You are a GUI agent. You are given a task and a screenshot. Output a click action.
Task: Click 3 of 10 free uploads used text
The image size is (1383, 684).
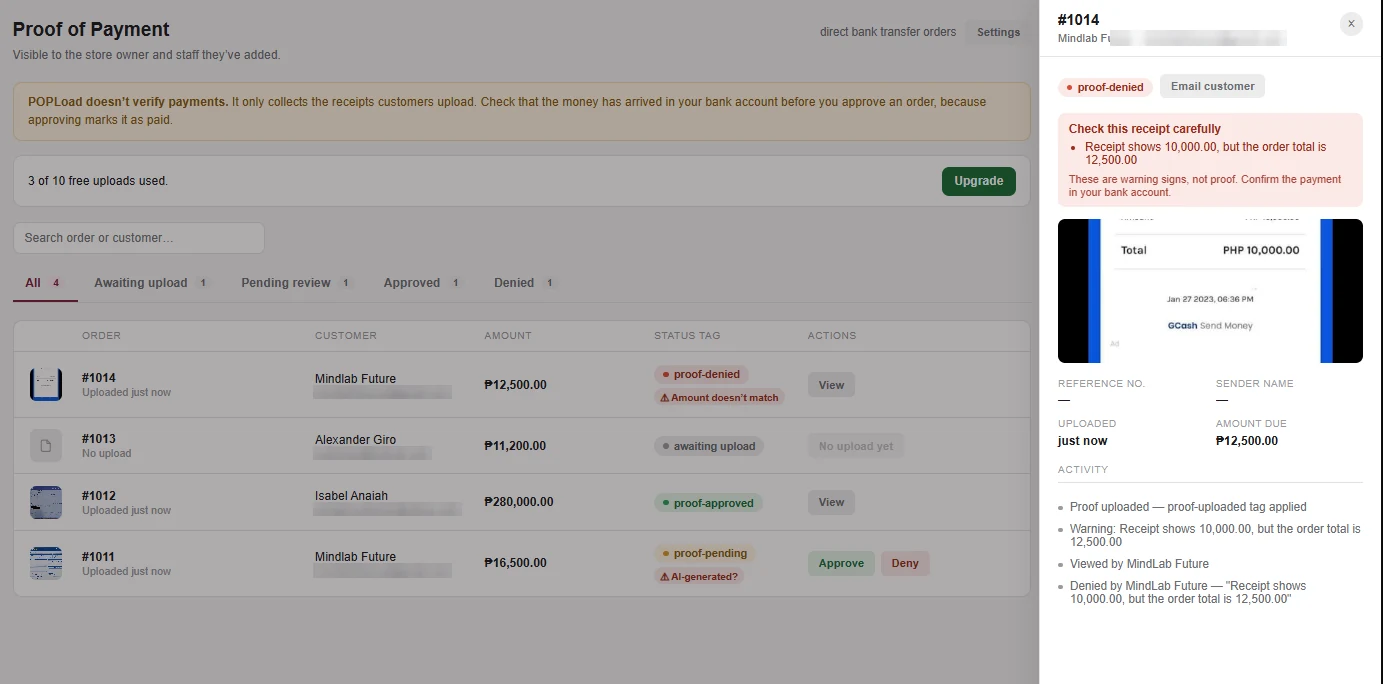point(98,181)
